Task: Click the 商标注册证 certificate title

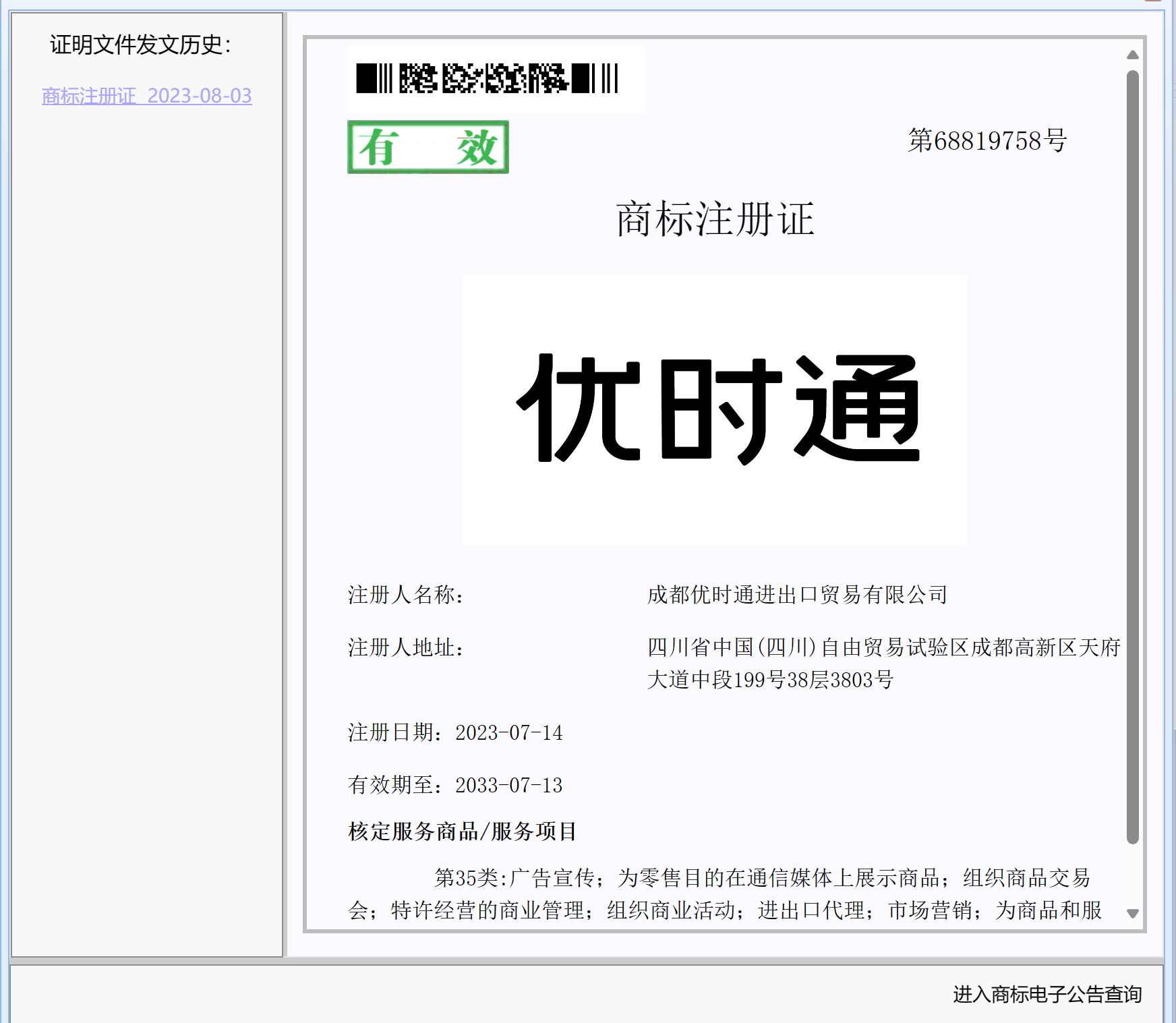Action: pos(715,219)
